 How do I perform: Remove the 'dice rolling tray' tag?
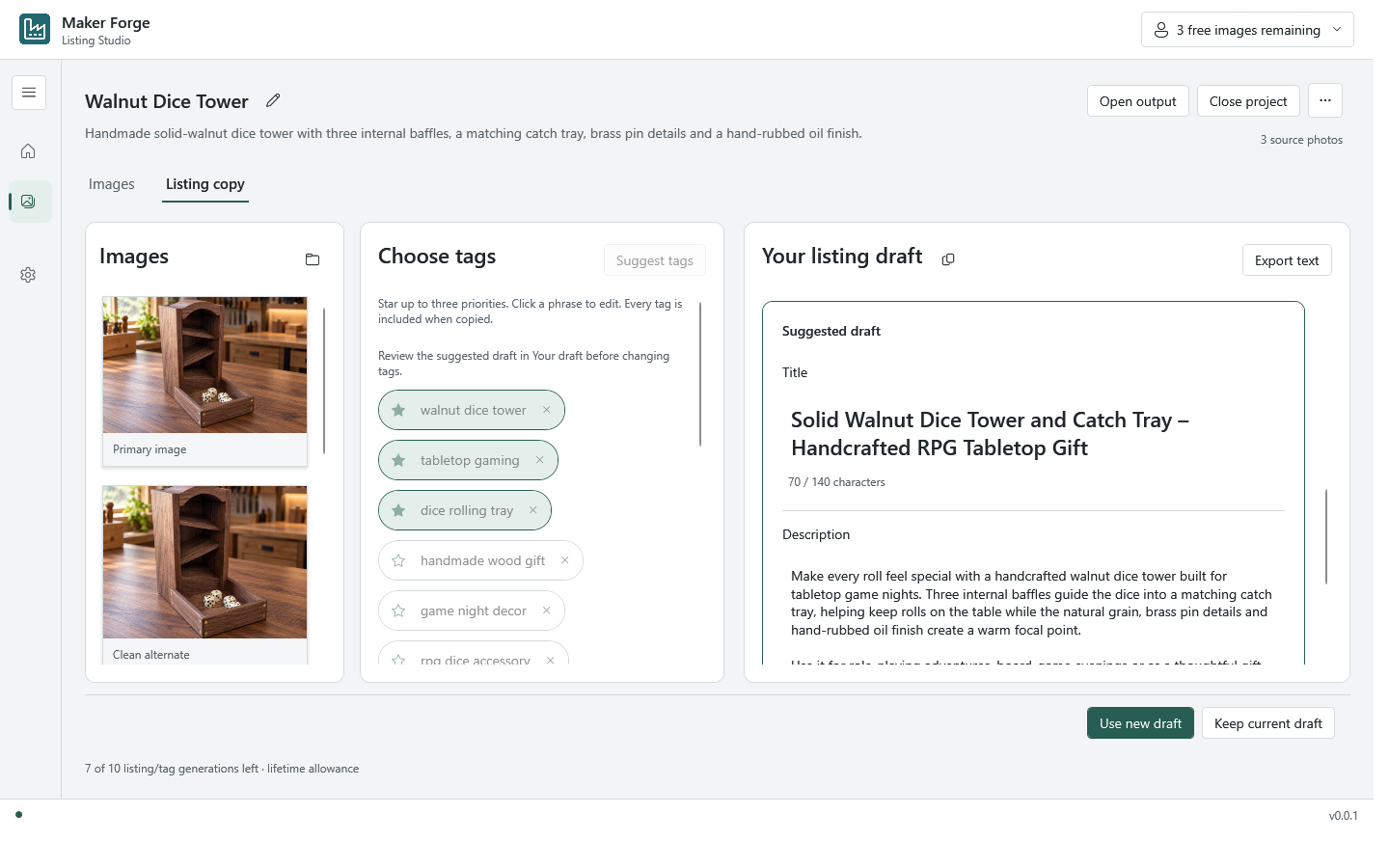pyautogui.click(x=533, y=510)
